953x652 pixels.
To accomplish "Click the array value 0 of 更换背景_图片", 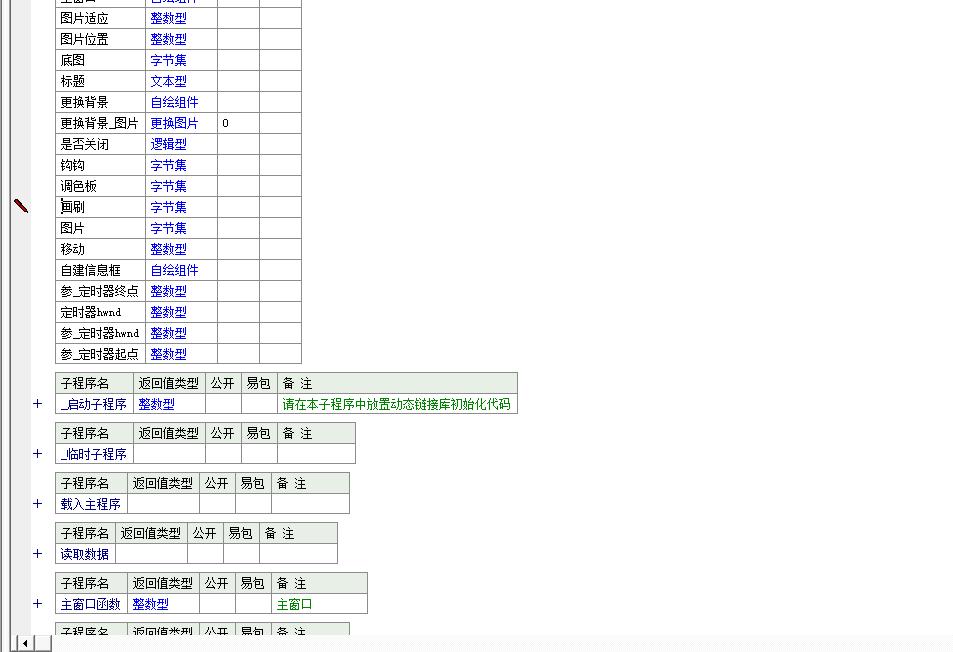I will 225,123.
